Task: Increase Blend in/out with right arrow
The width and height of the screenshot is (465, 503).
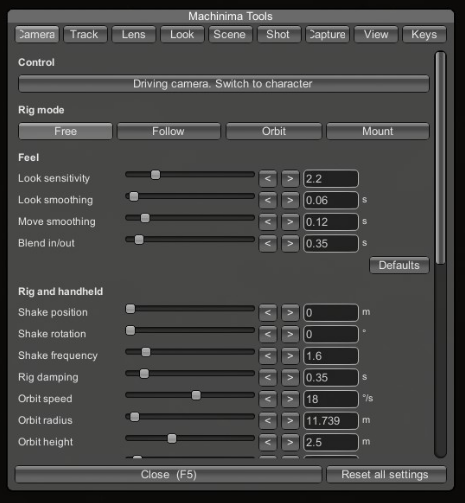Action: point(290,244)
